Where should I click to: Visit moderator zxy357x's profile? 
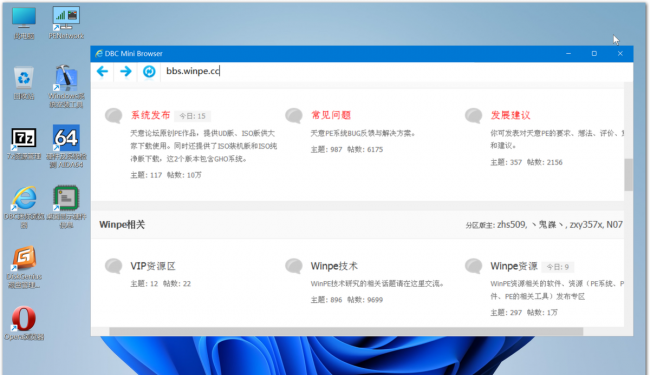click(585, 225)
